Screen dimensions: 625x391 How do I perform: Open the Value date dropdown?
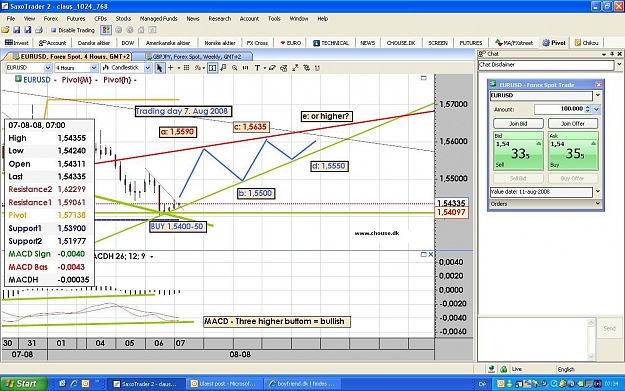(597, 192)
